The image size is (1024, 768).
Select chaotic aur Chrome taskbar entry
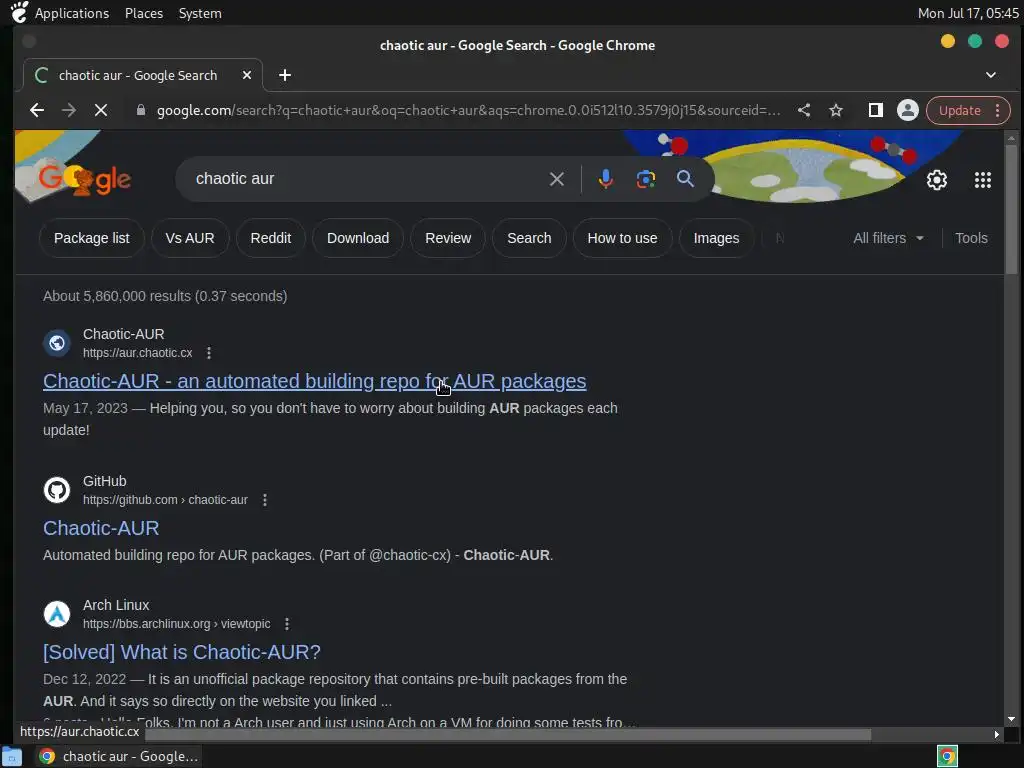pyautogui.click(x=118, y=756)
